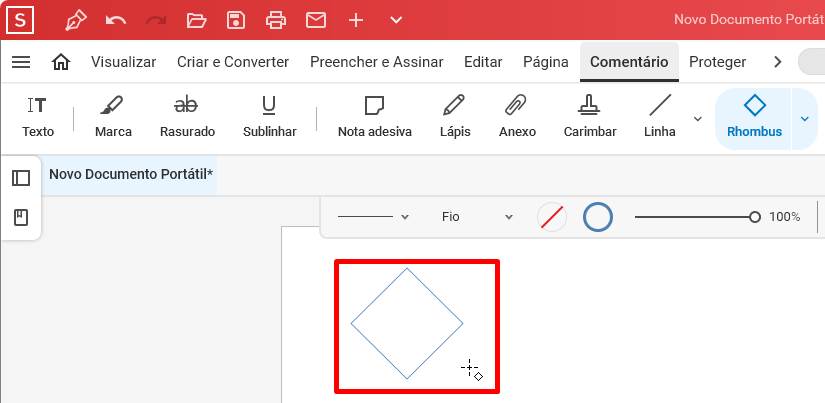The width and height of the screenshot is (825, 403).
Task: Undo the last action
Action: pos(116,21)
